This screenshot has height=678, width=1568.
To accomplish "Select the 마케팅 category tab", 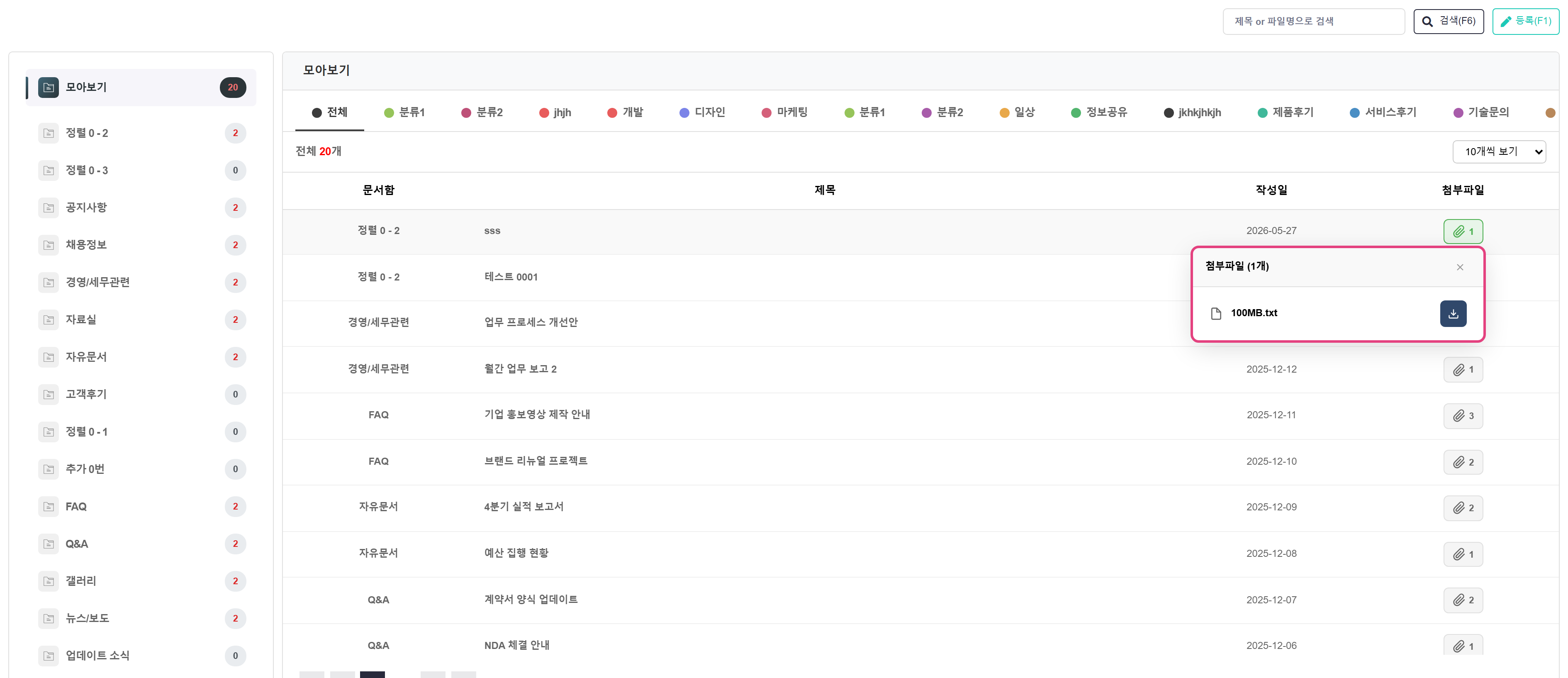I will click(784, 112).
